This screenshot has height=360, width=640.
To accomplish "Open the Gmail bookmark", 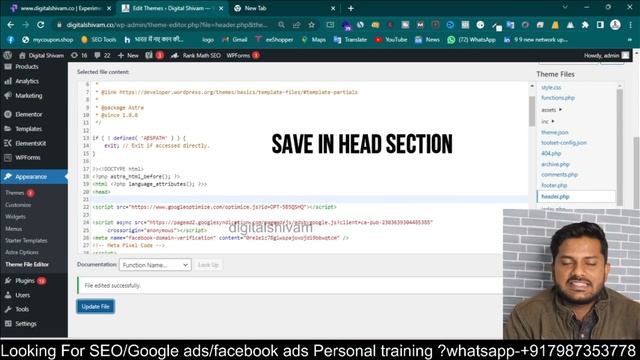I will [x=235, y=40].
